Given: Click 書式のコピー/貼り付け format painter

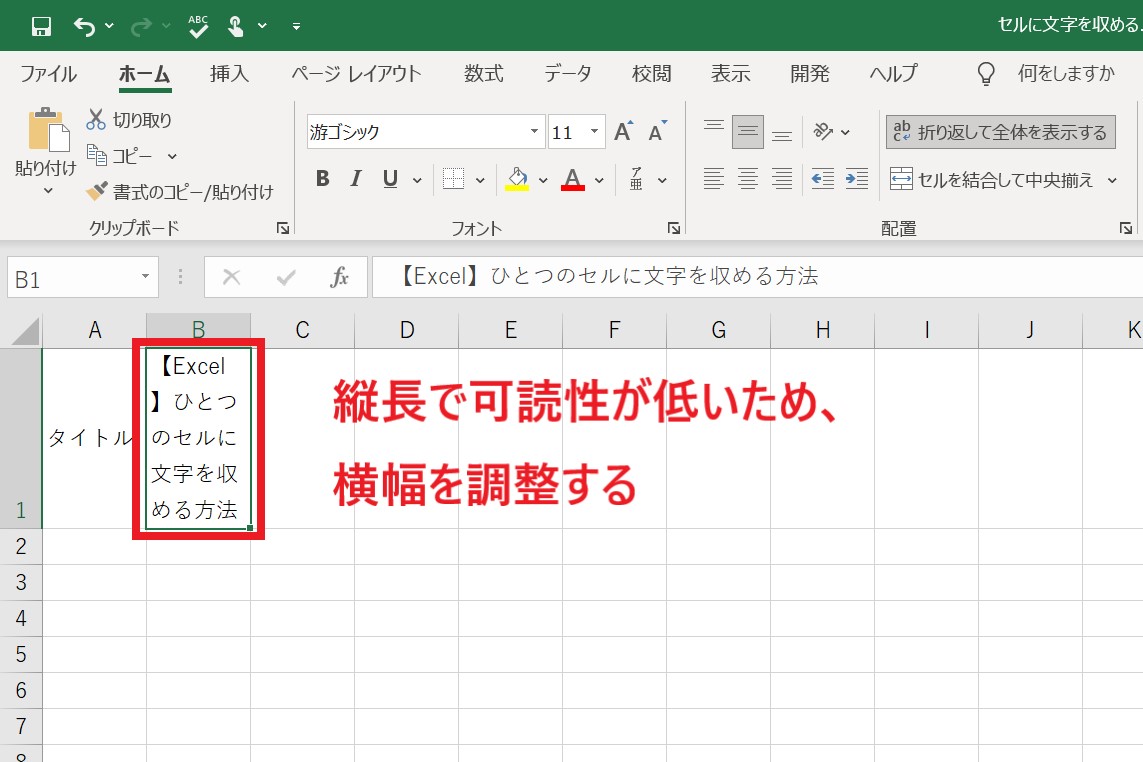Looking at the screenshot, I should click(x=179, y=192).
